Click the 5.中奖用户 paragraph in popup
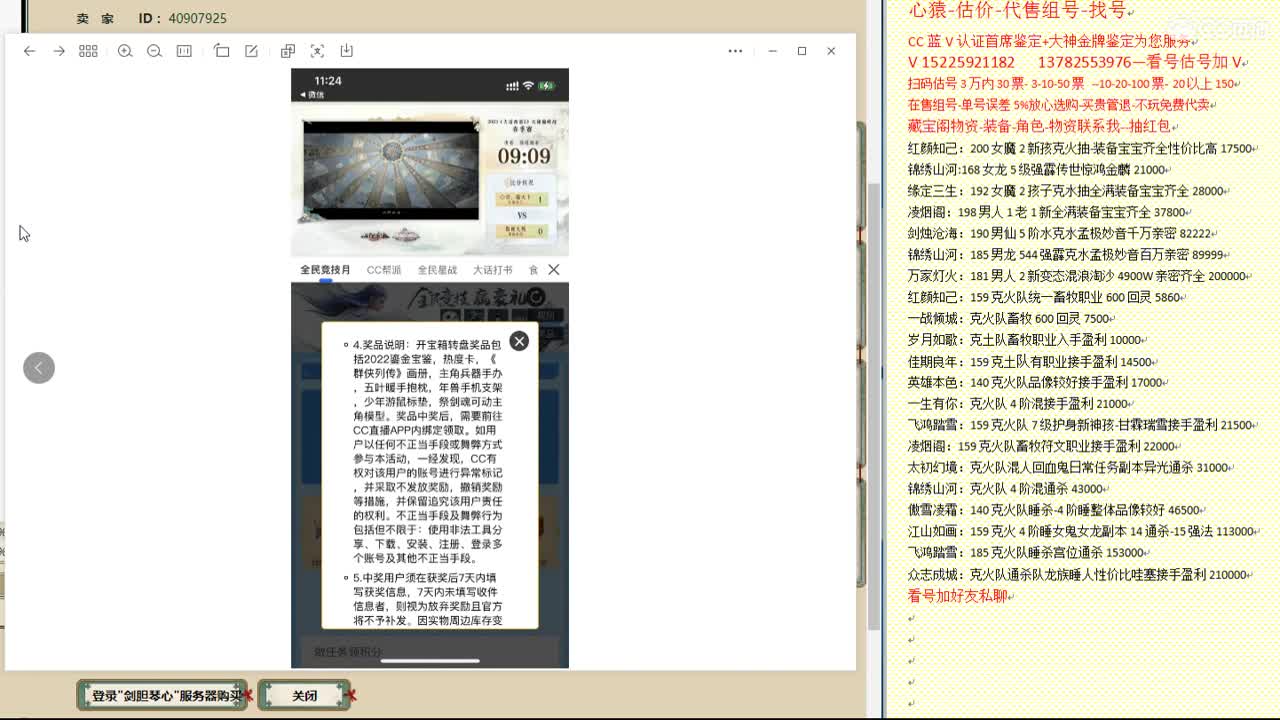 pos(428,599)
